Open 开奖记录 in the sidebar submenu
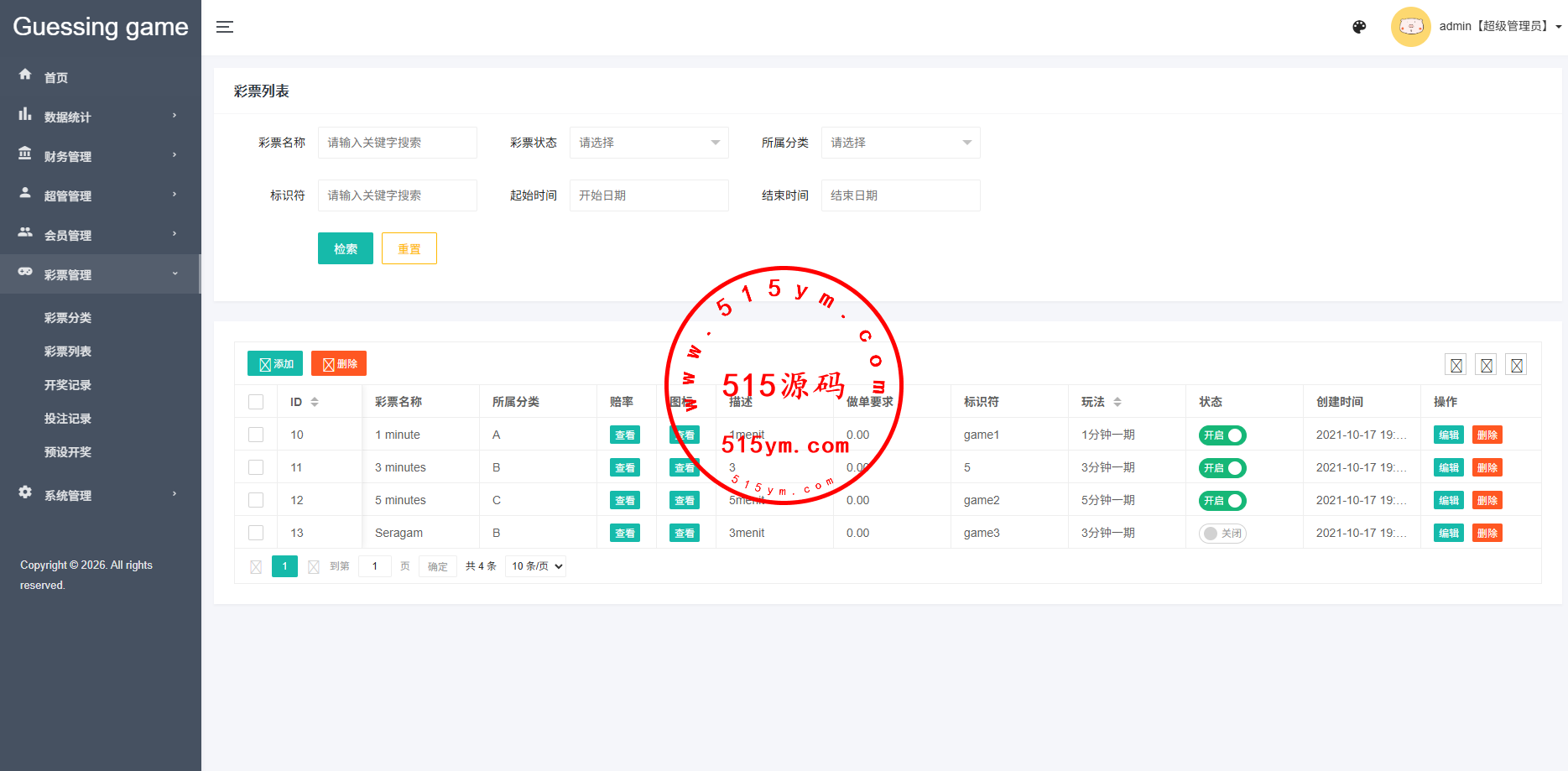The height and width of the screenshot is (771, 1568). 68,385
